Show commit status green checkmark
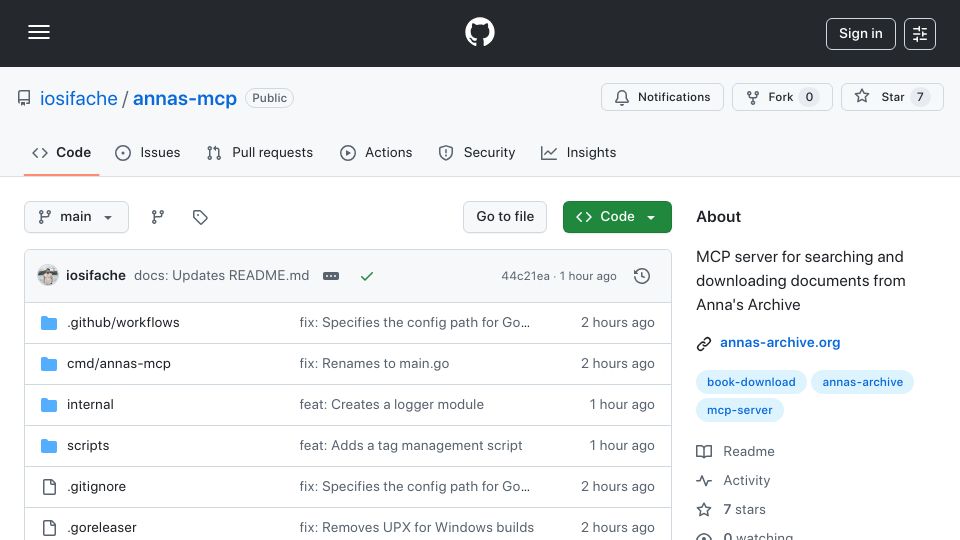Image resolution: width=960 pixels, height=540 pixels. tap(367, 276)
